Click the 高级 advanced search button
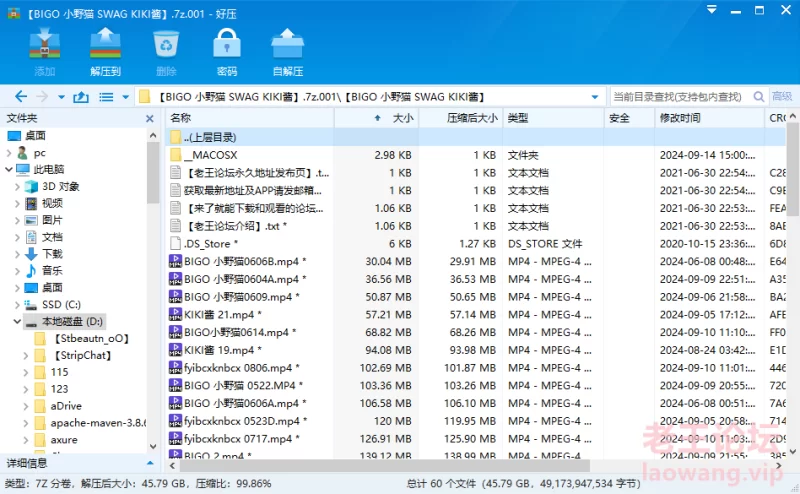The image size is (800, 494). 782,97
